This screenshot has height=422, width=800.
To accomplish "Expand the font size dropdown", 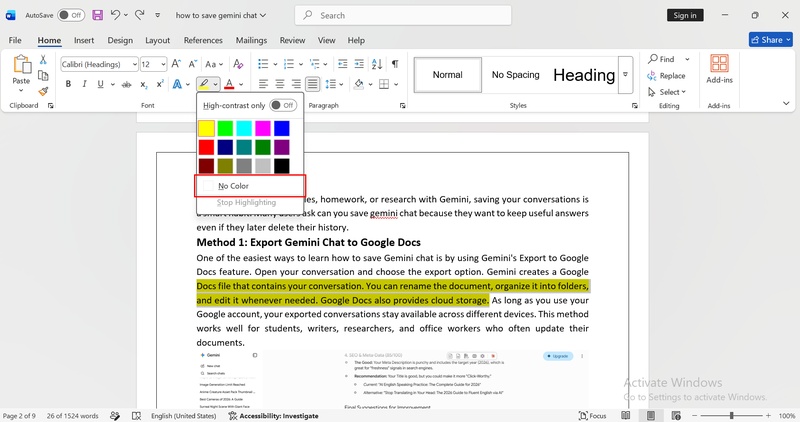I will pos(163,64).
